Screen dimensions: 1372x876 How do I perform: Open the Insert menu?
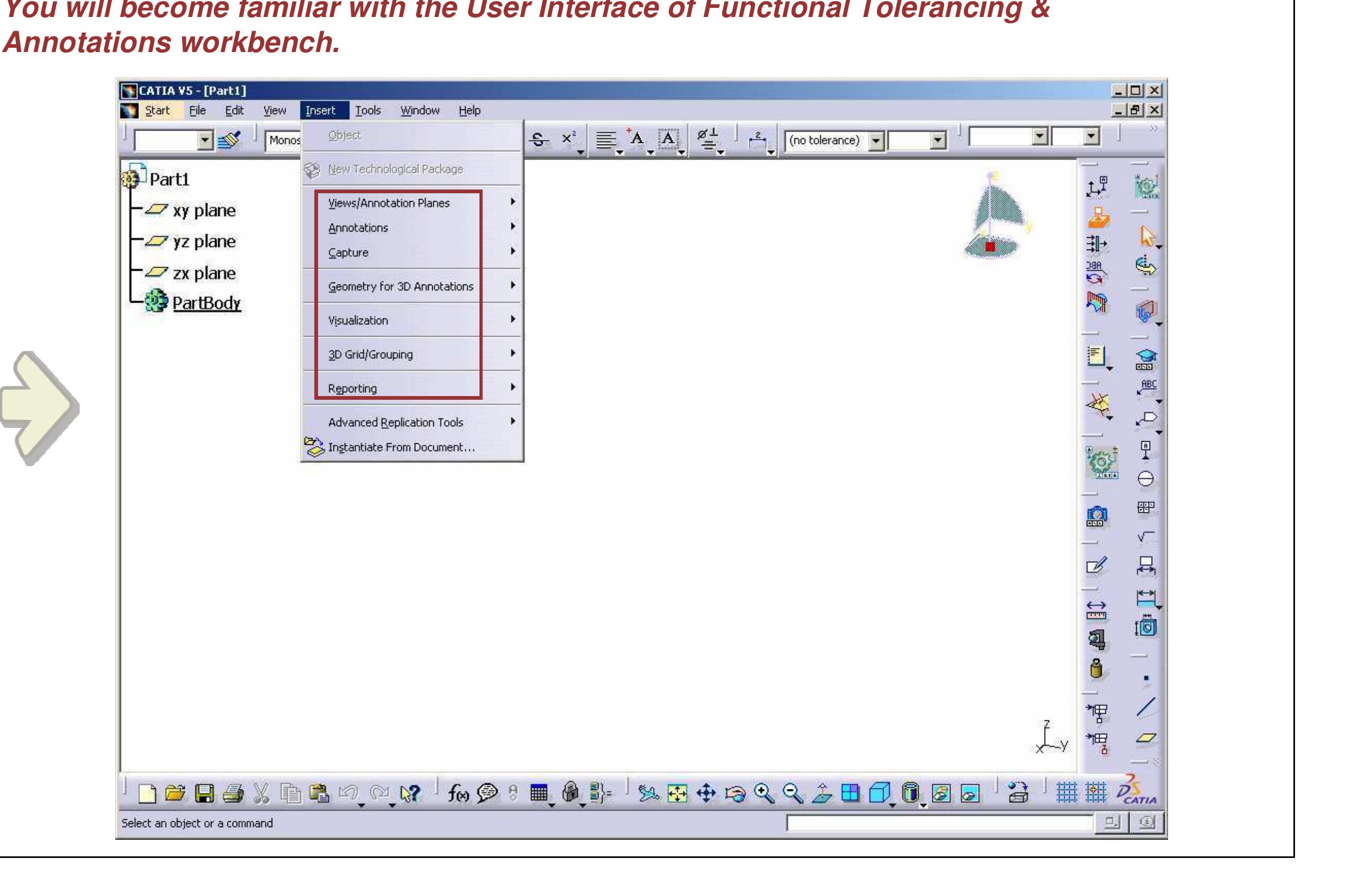(322, 110)
